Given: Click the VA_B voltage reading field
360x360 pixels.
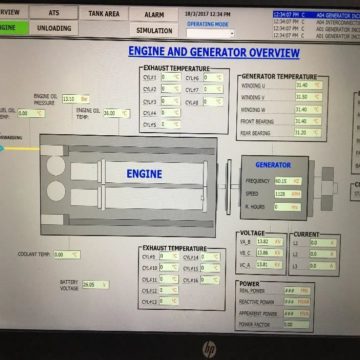Looking at the screenshot, I should click(269, 242).
